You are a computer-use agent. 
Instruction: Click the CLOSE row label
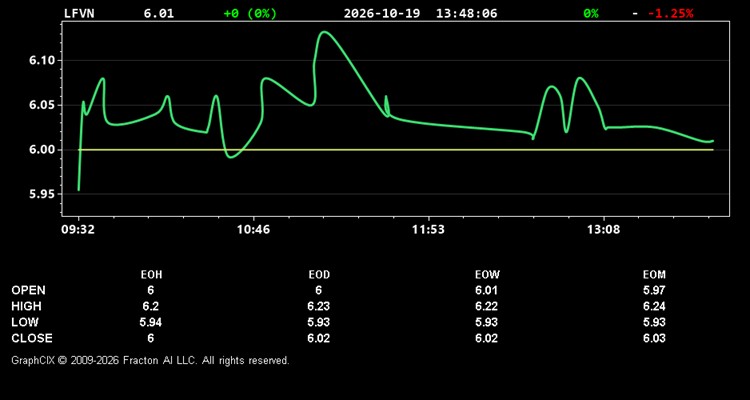click(x=32, y=338)
